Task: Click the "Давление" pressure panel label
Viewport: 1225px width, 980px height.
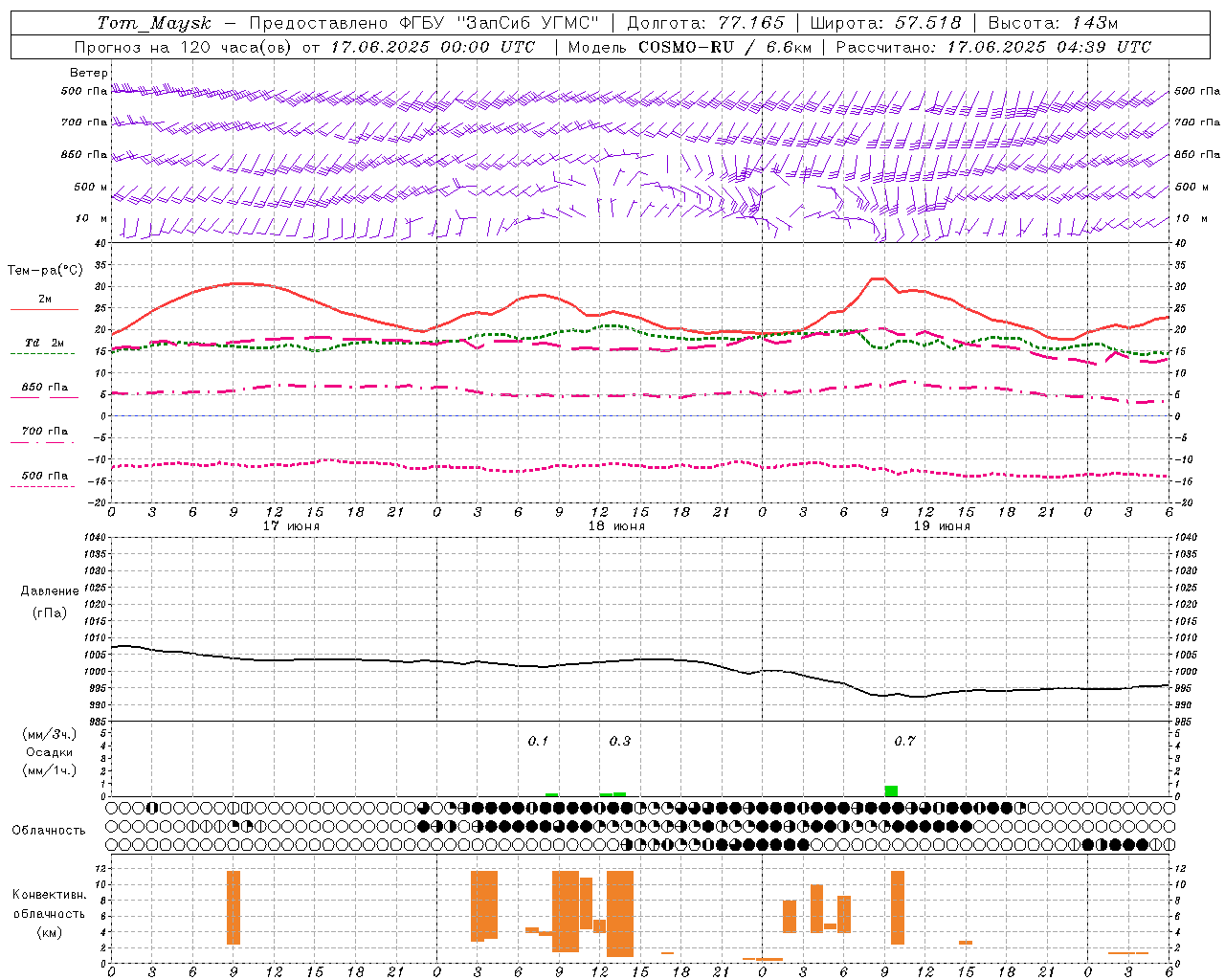Action: 50,591
